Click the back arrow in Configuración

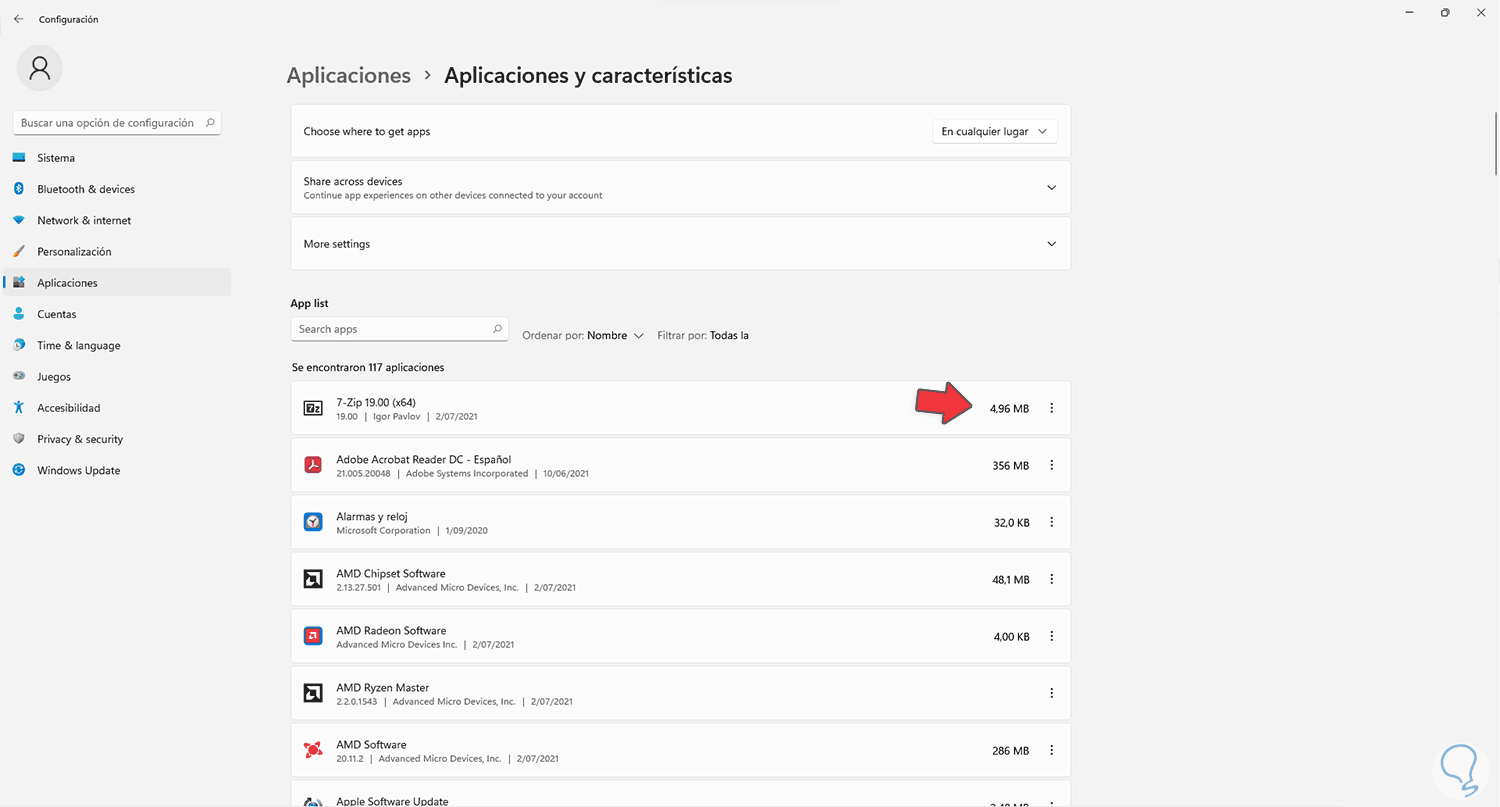pyautogui.click(x=18, y=19)
